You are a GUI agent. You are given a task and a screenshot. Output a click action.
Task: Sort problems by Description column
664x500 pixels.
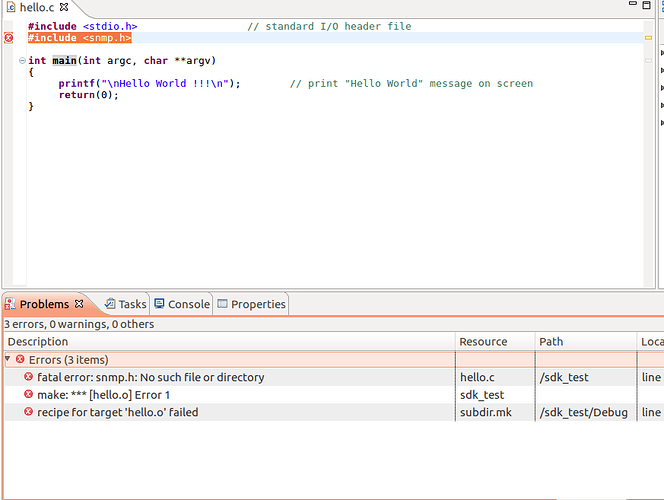tap(230, 342)
